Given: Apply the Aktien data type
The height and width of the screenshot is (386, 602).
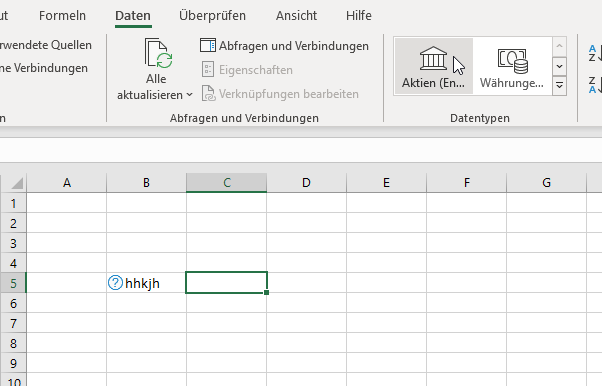Looking at the screenshot, I should [433, 66].
